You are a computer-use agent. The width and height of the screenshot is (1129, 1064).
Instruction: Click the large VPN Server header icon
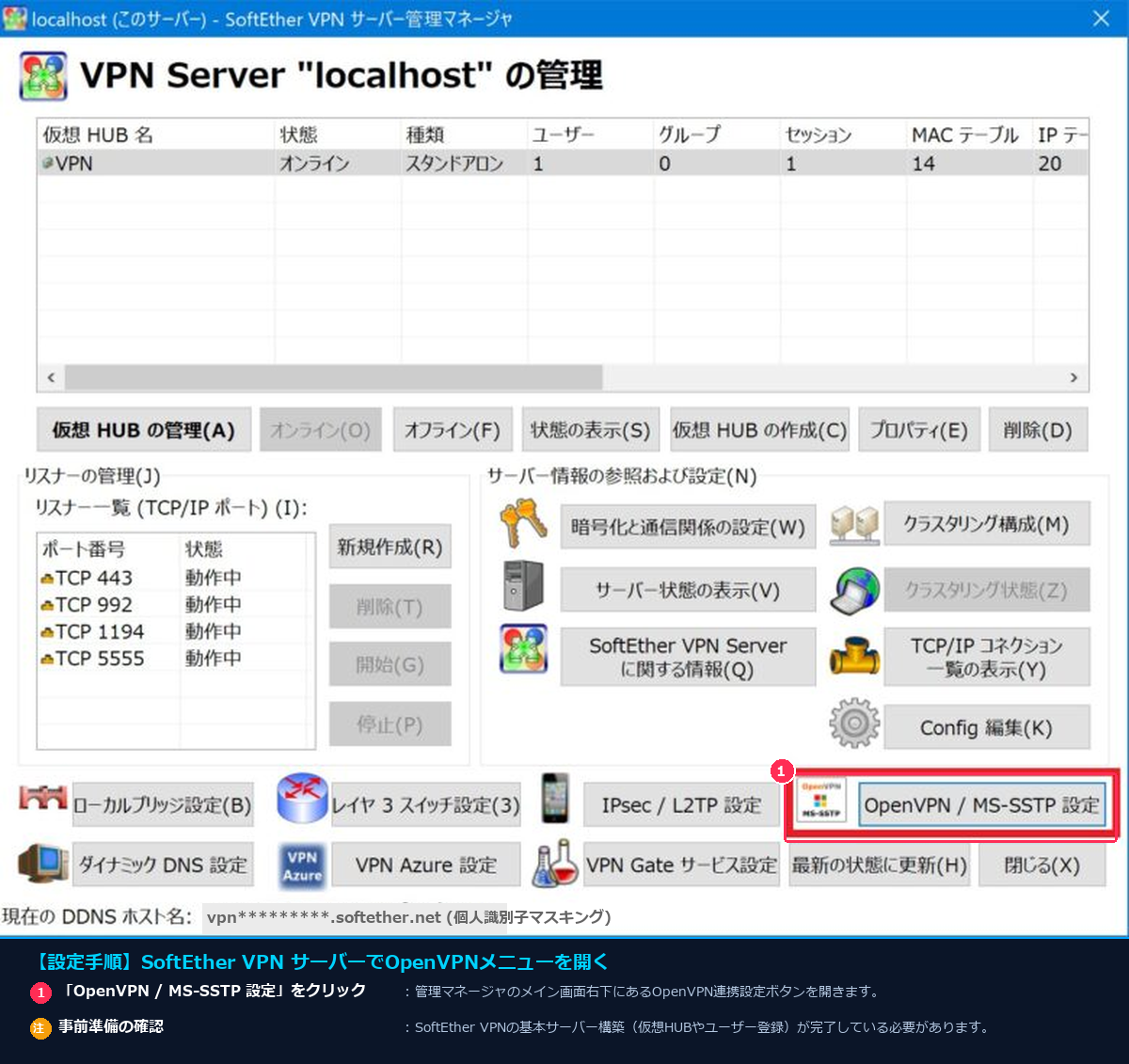tap(43, 76)
